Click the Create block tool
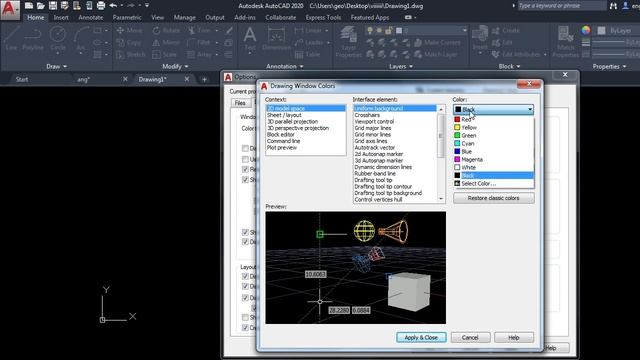Viewport: 640px width, 360px height. 506,31
